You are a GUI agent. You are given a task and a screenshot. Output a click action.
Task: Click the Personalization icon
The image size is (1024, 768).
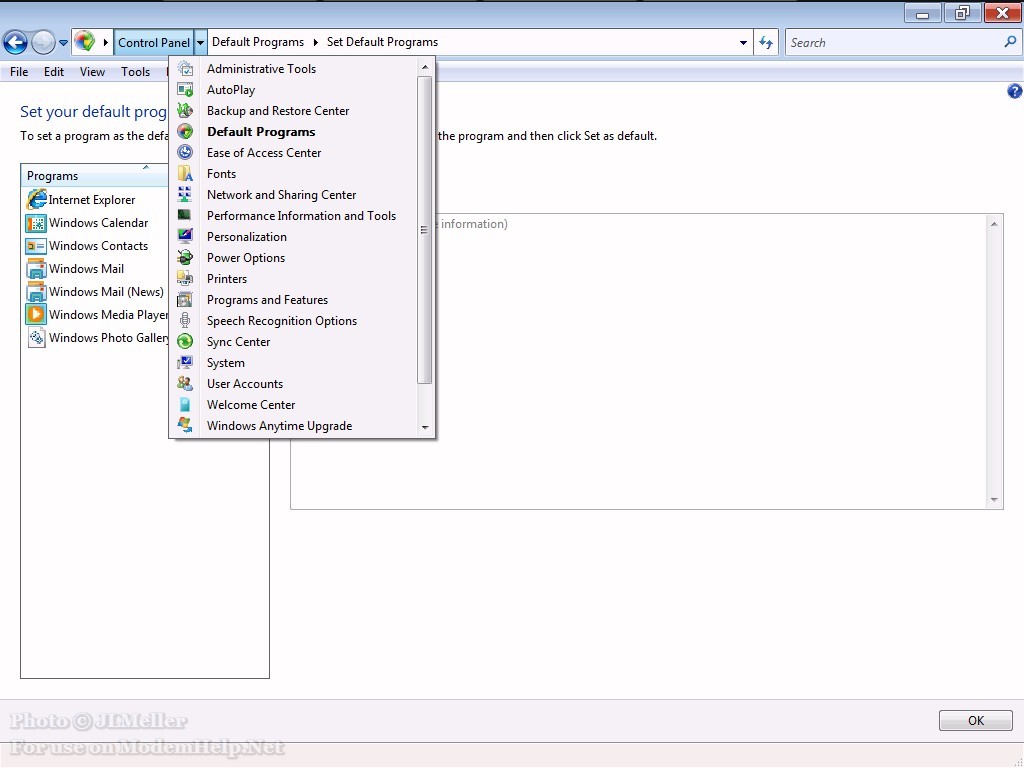tap(185, 236)
